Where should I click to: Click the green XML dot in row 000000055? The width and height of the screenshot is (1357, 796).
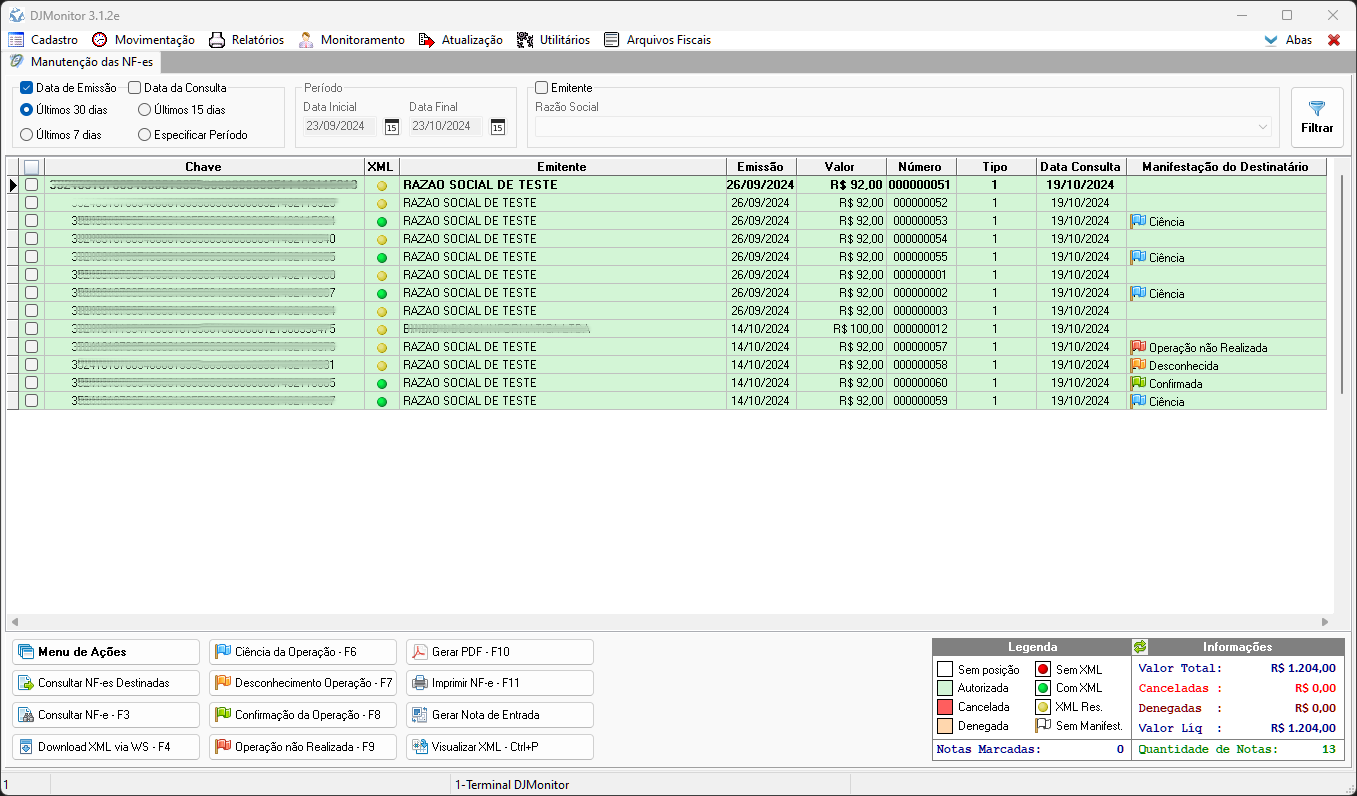click(x=381, y=258)
